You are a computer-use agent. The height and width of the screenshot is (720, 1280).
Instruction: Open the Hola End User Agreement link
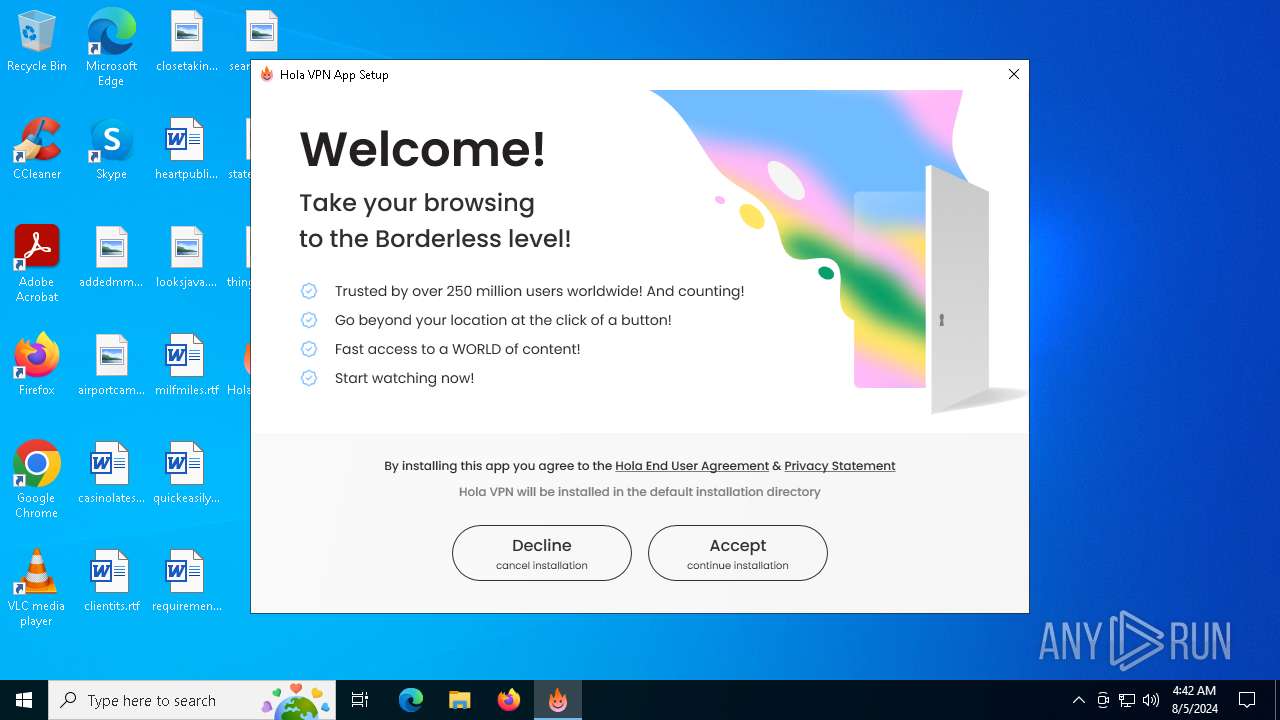coord(692,466)
